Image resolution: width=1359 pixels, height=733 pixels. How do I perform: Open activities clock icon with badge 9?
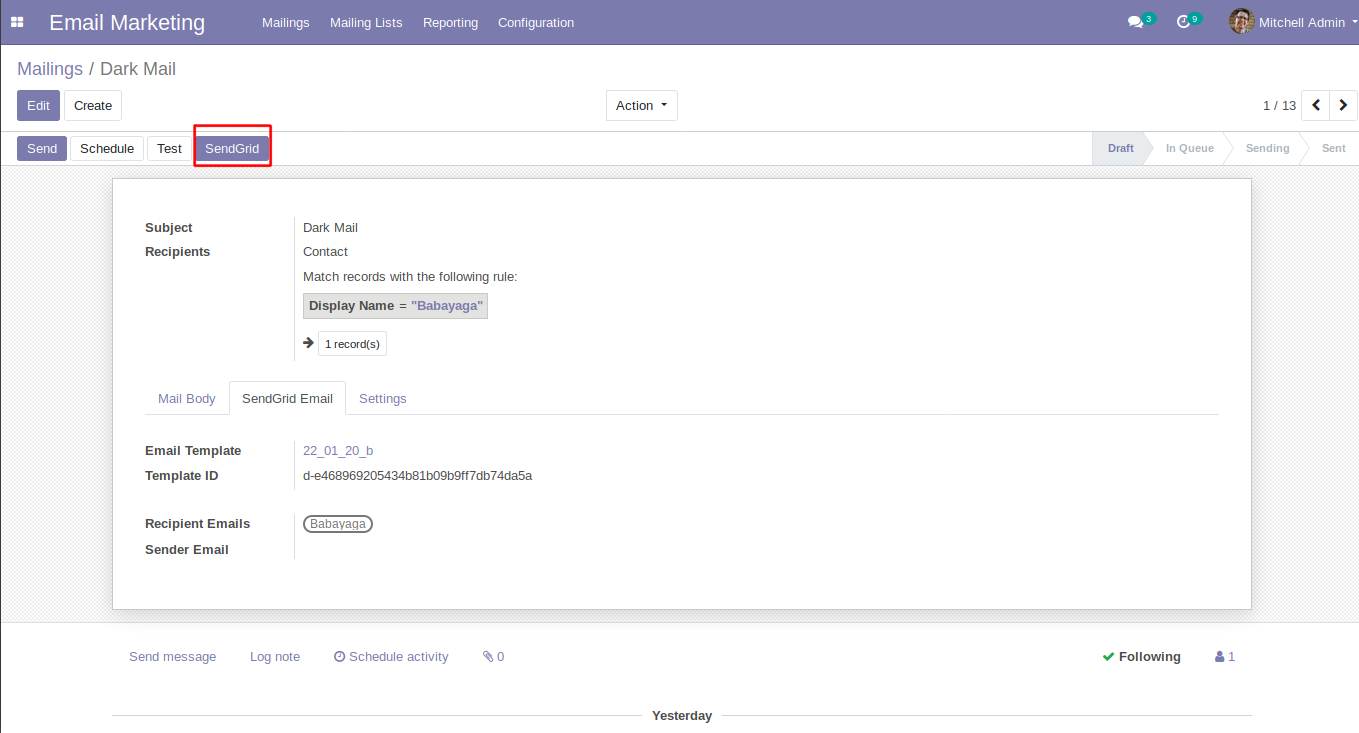coord(1188,21)
